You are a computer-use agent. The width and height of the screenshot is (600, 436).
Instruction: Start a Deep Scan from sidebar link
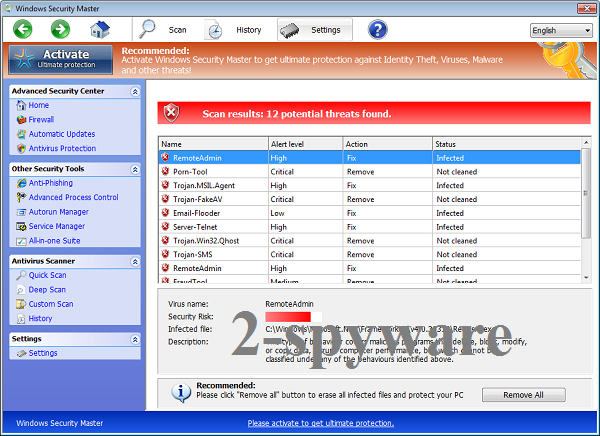pyautogui.click(x=47, y=290)
